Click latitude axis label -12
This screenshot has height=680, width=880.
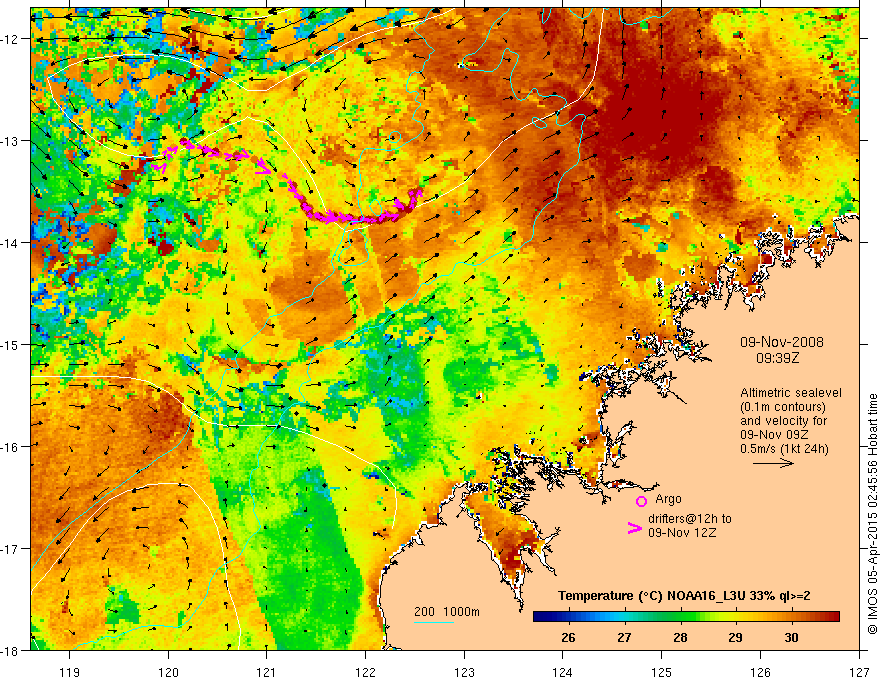pos(10,39)
